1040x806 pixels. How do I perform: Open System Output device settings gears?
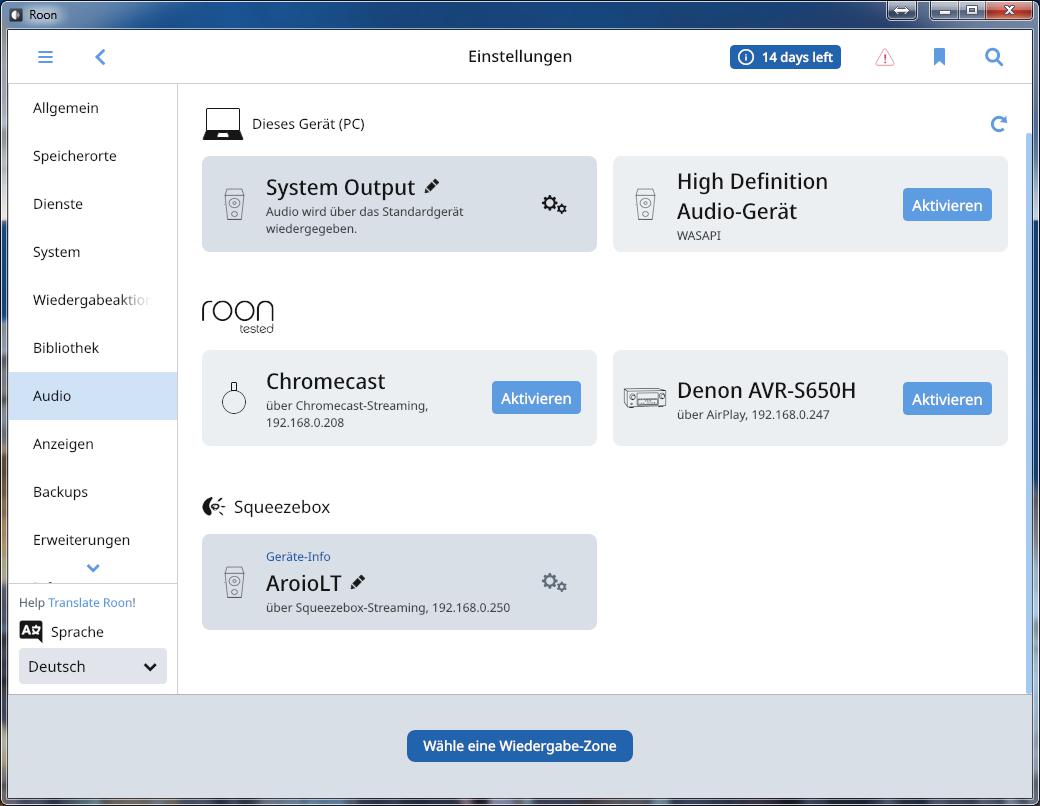tap(554, 204)
